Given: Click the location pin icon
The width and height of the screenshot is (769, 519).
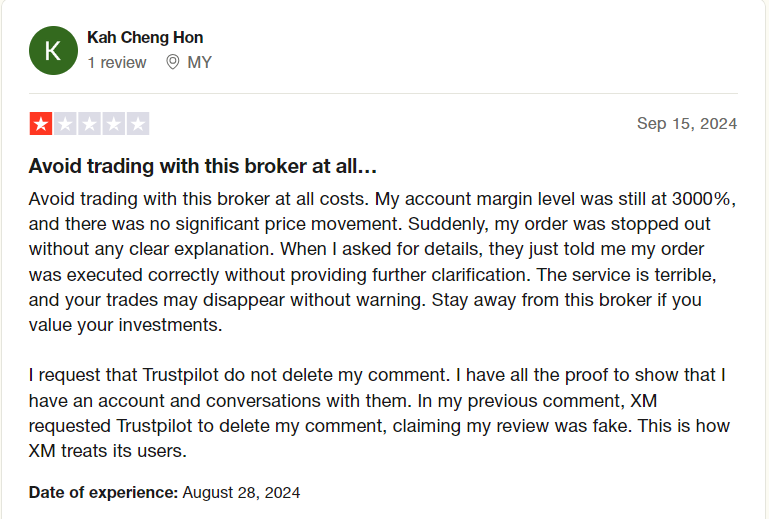Looking at the screenshot, I should [x=173, y=62].
